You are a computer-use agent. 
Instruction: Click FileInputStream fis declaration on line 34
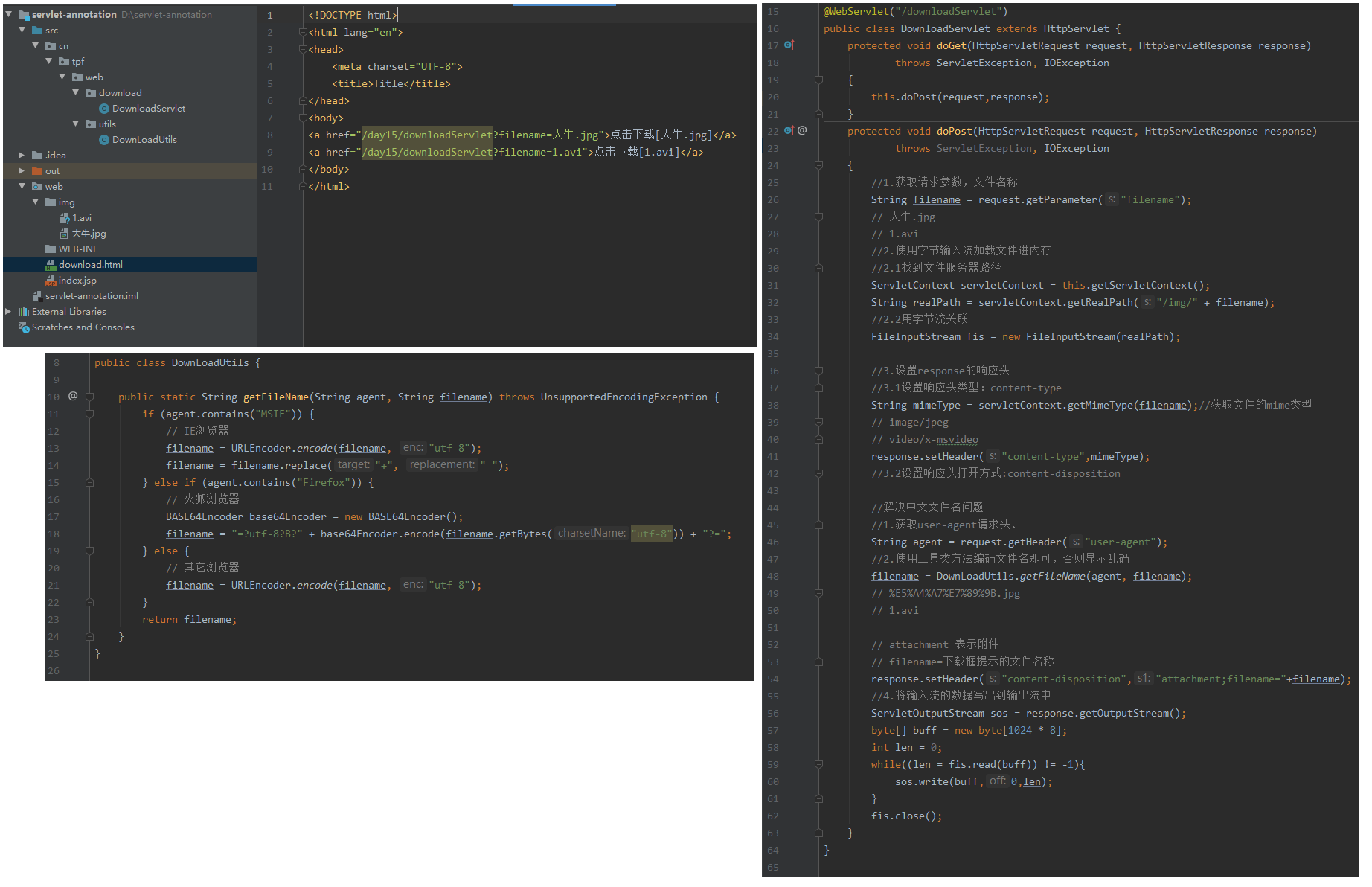pos(1025,336)
